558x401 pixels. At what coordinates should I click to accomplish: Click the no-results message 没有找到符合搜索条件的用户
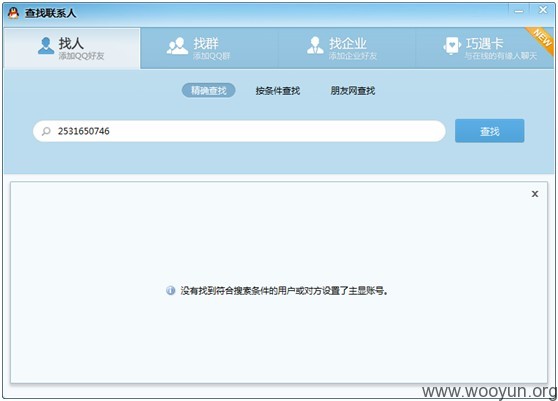[x=284, y=291]
